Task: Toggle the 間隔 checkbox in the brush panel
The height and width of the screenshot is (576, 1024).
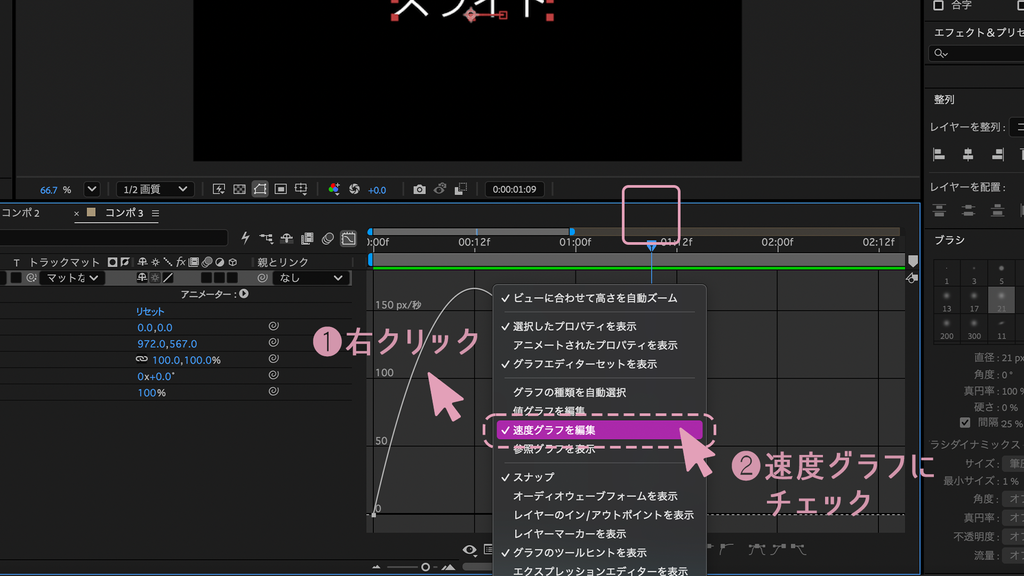Action: pos(965,423)
